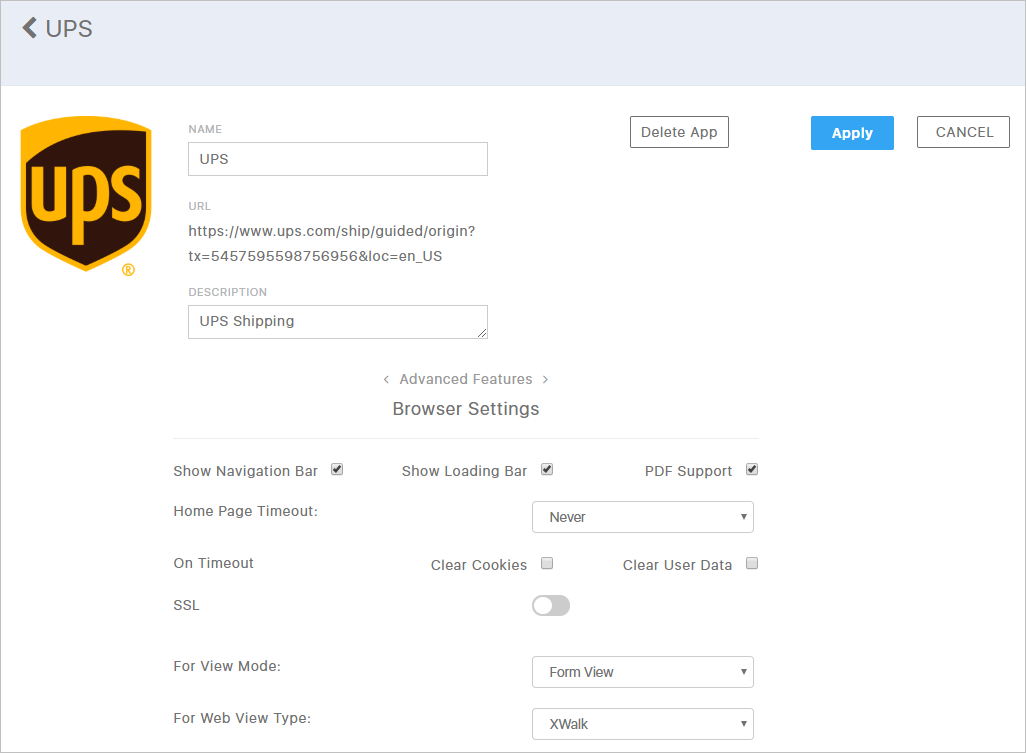Open Home Page Timeout dropdown

[643, 517]
